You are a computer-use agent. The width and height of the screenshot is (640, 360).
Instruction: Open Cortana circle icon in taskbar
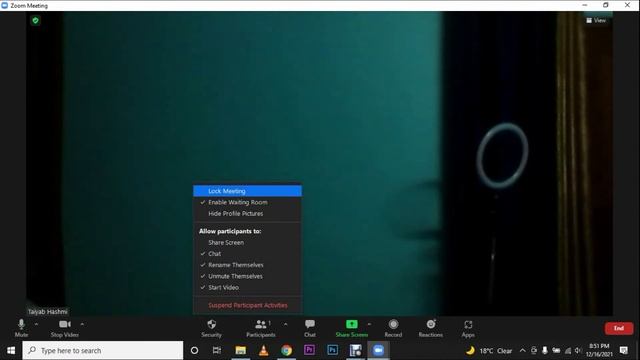194,351
